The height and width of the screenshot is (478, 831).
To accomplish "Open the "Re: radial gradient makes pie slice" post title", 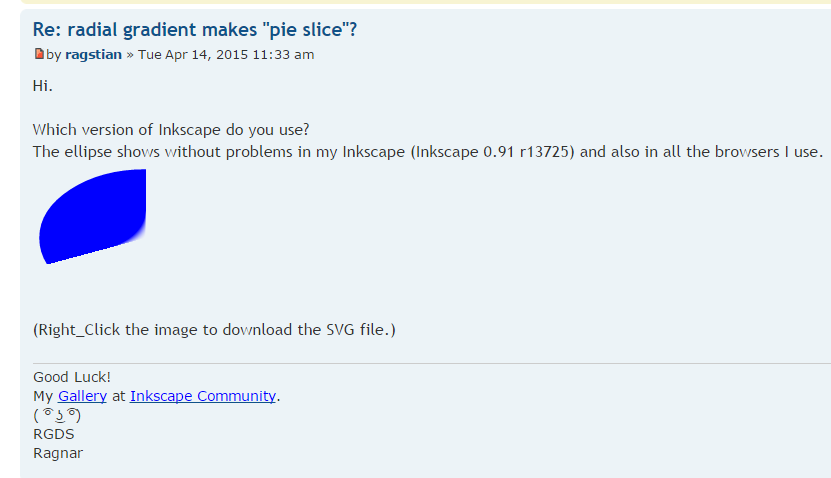I will pos(195,30).
